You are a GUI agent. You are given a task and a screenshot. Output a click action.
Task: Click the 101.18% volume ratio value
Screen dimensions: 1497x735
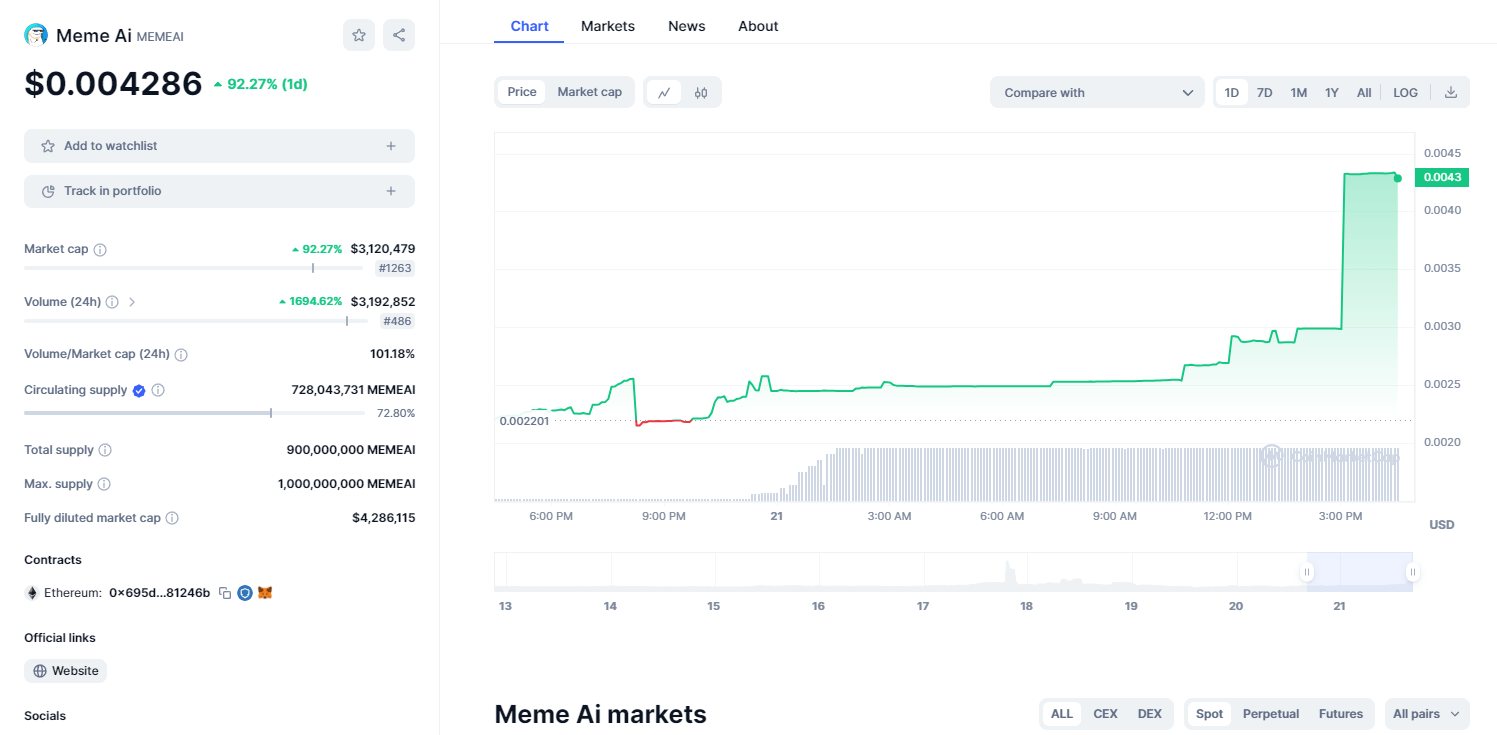[392, 354]
